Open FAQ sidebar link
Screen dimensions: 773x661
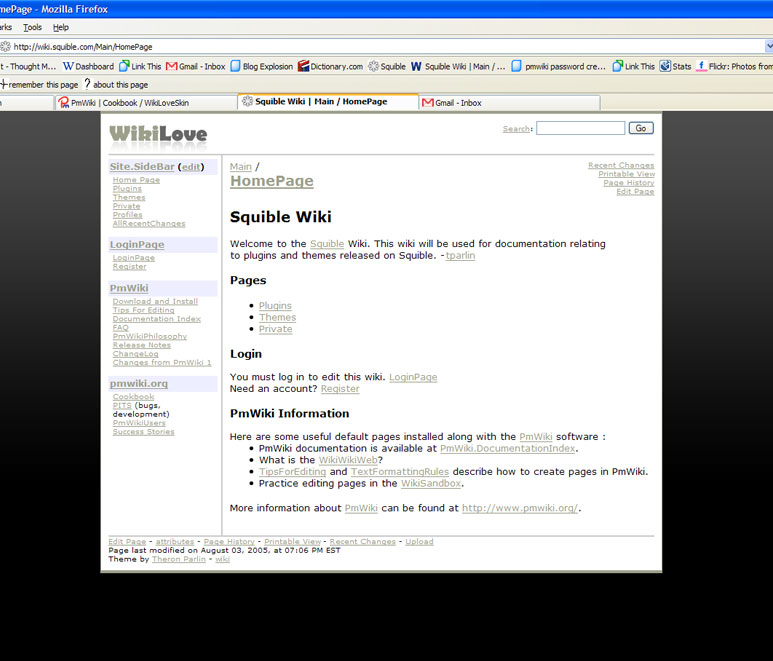coord(120,327)
